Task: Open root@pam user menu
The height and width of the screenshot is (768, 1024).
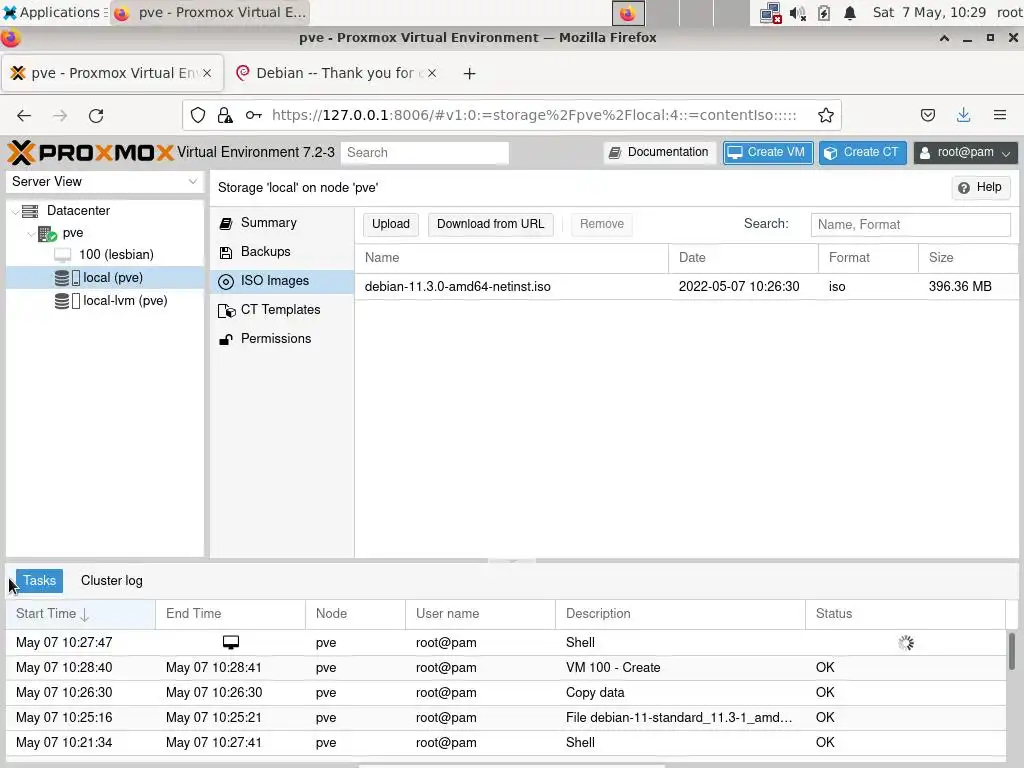Action: (x=965, y=152)
